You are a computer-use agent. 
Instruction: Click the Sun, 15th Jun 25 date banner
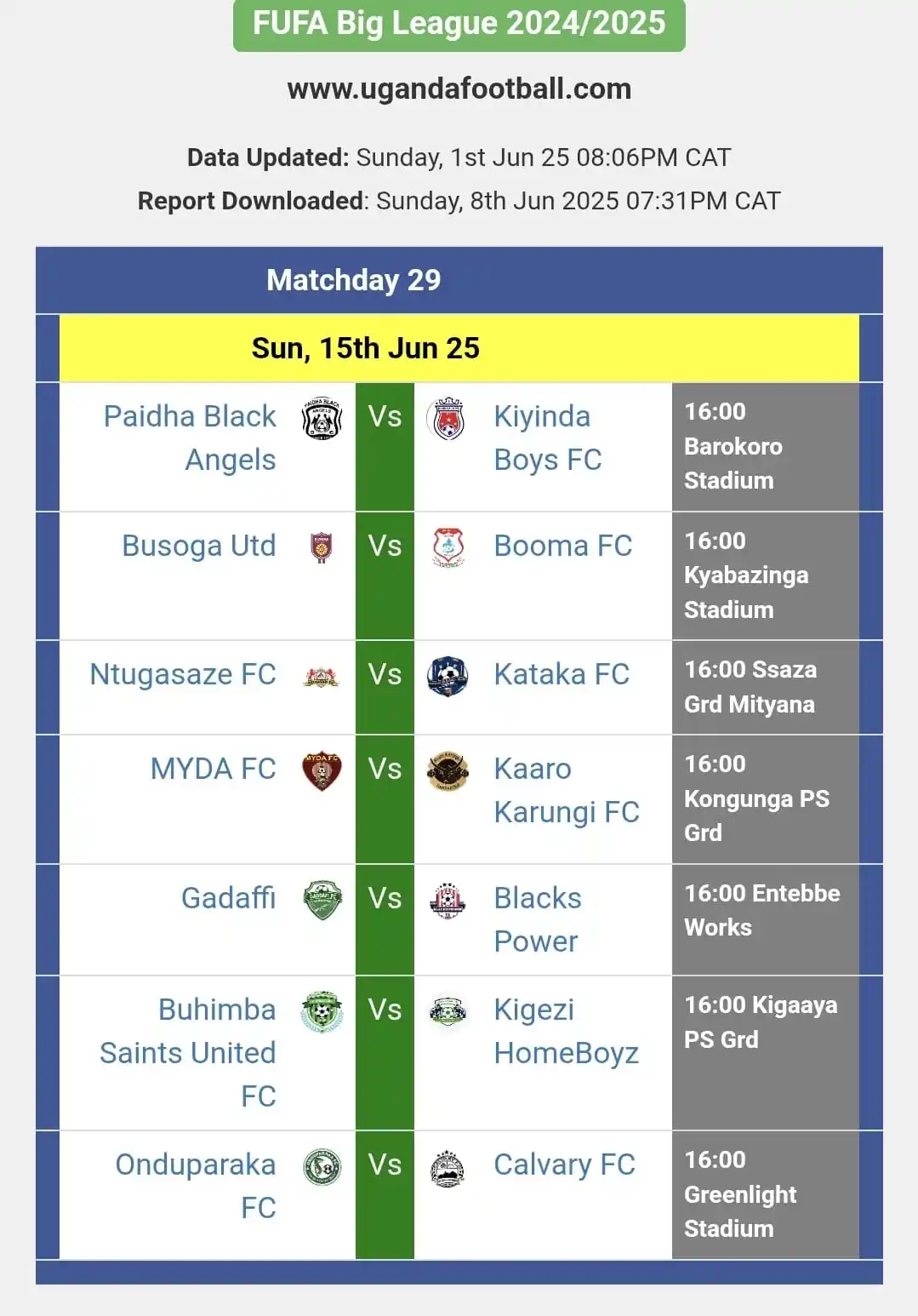[x=459, y=348]
